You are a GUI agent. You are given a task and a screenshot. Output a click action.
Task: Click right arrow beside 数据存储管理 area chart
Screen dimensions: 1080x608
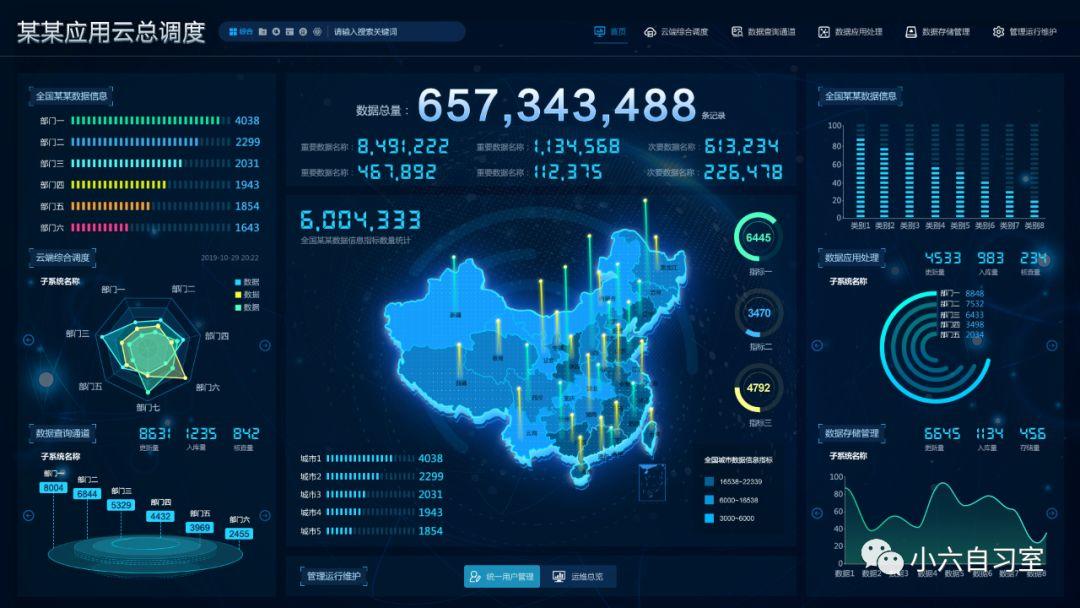(1051, 514)
